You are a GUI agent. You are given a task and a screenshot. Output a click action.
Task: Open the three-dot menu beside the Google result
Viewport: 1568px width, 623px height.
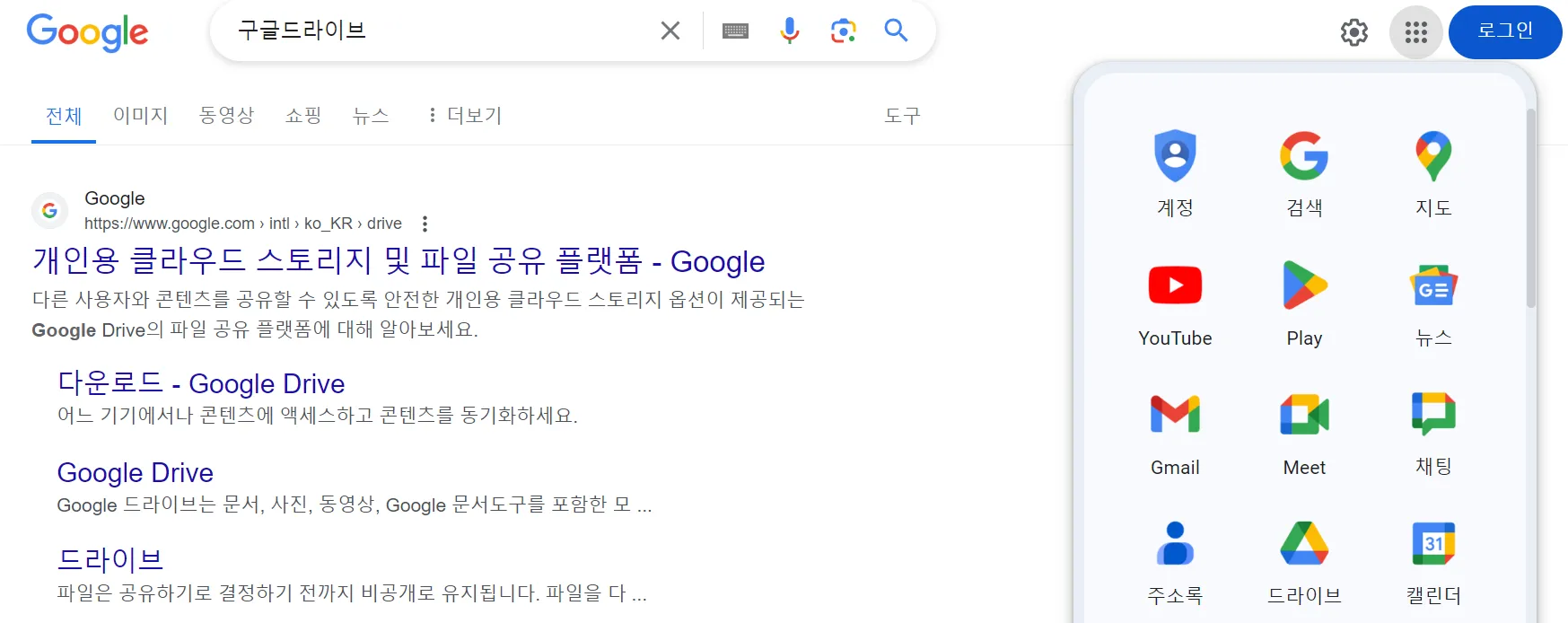pos(423,223)
